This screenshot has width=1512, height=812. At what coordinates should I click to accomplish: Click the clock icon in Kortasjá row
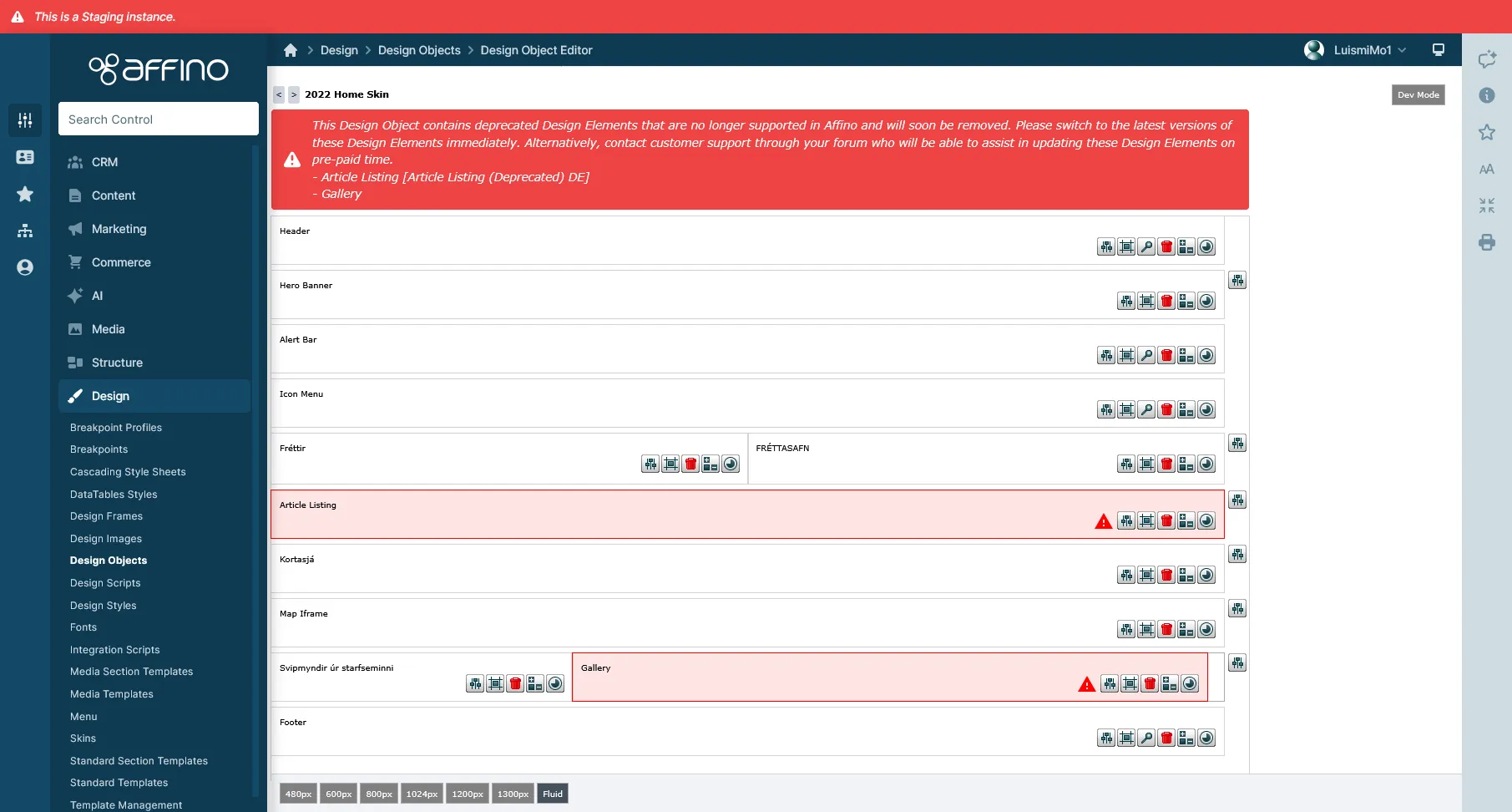[1206, 575]
